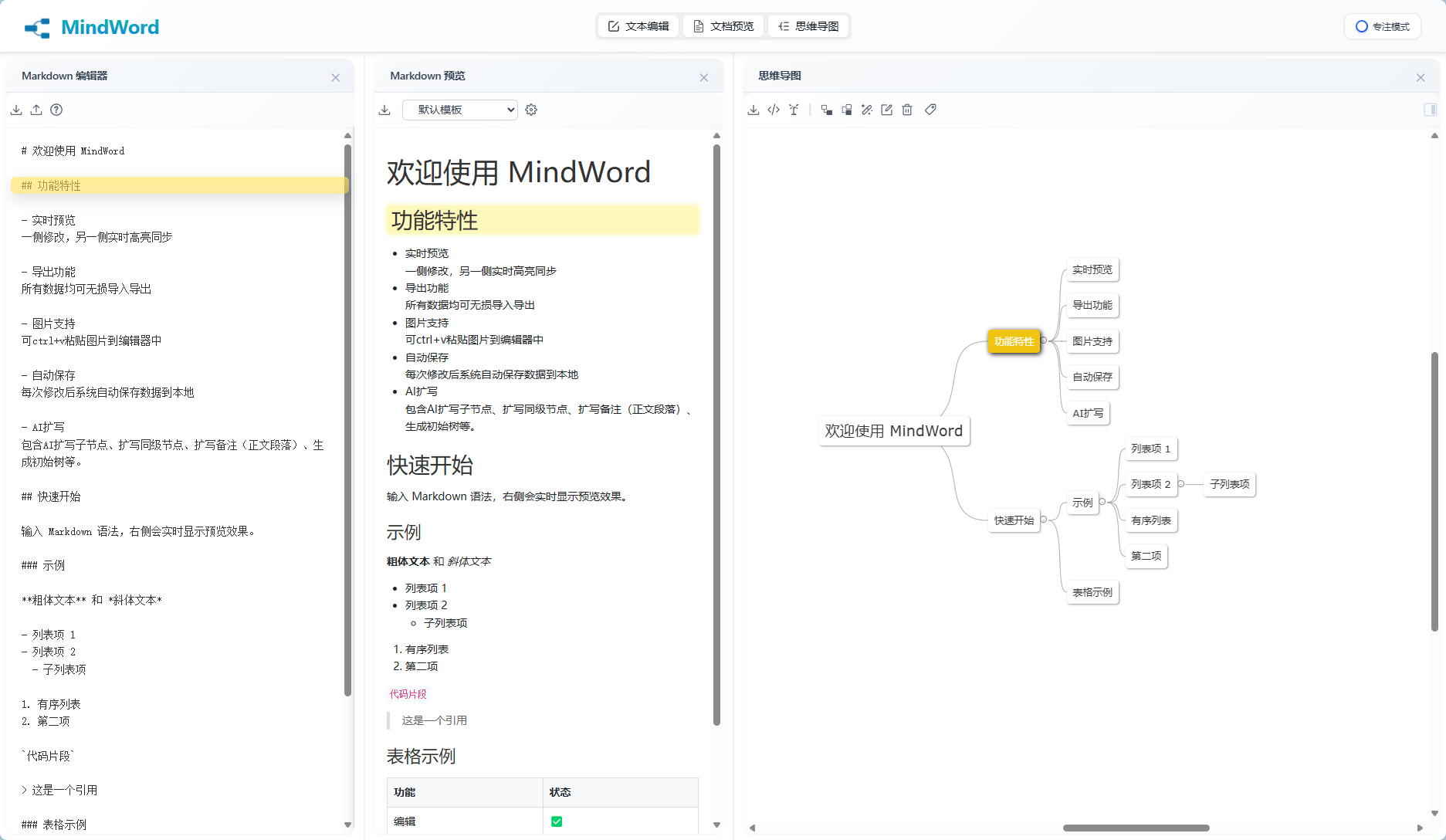Add a child node using the toolbar icon
The height and width of the screenshot is (840, 1446).
tap(827, 110)
